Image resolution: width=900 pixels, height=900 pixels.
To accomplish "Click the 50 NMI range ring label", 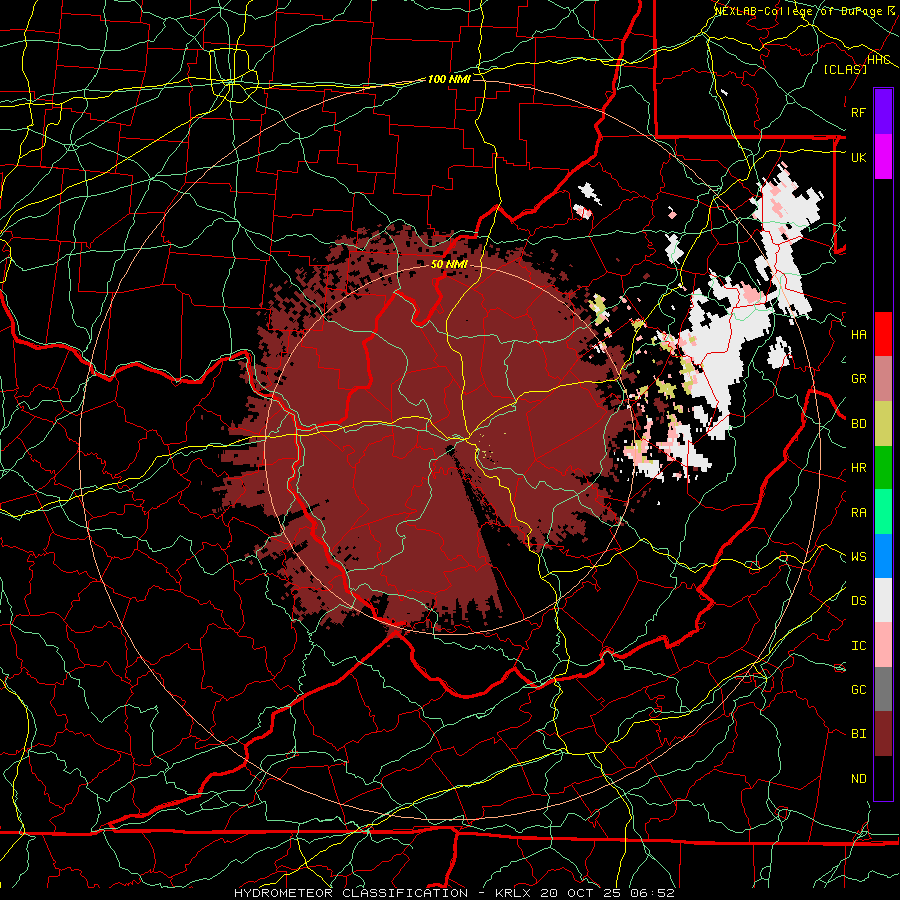I will click(449, 265).
